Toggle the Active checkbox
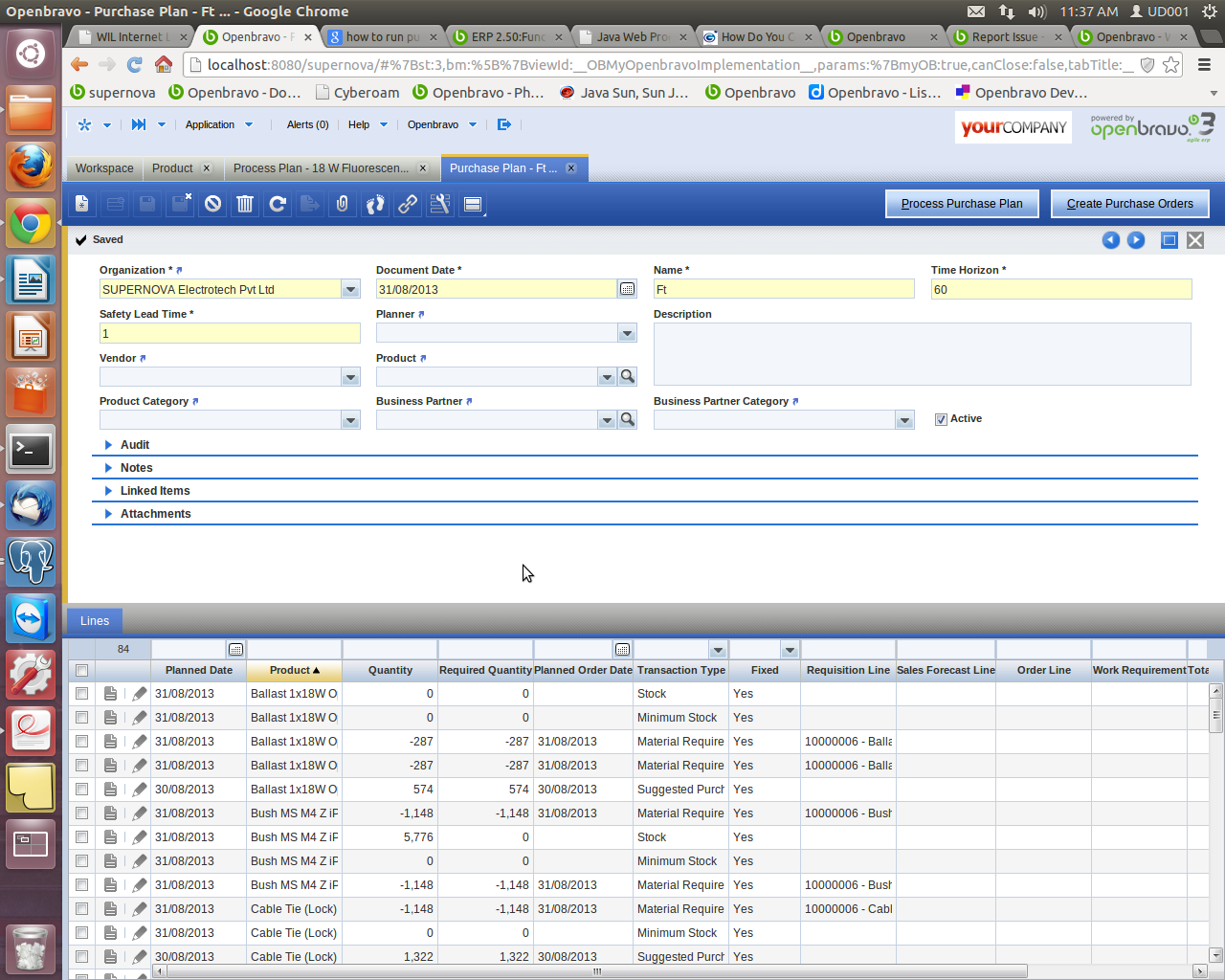 coord(941,419)
